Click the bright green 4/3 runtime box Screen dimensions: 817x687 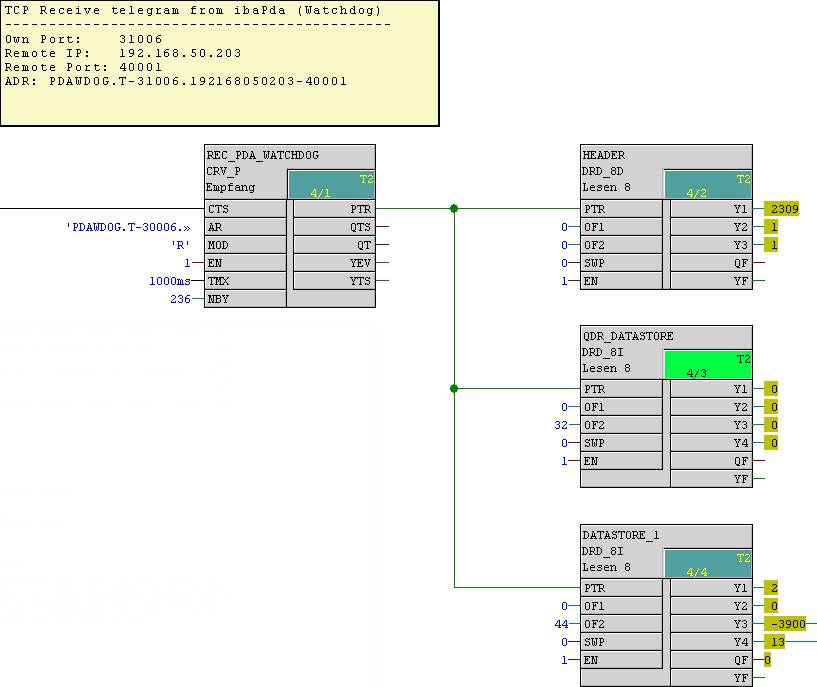pos(708,365)
